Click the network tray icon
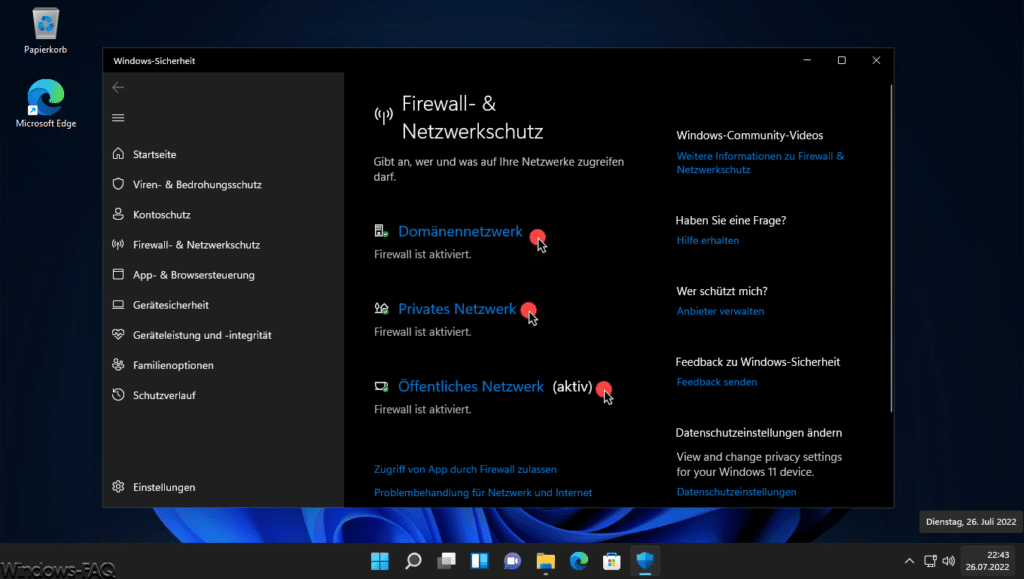Viewport: 1024px width, 579px height. (930, 561)
